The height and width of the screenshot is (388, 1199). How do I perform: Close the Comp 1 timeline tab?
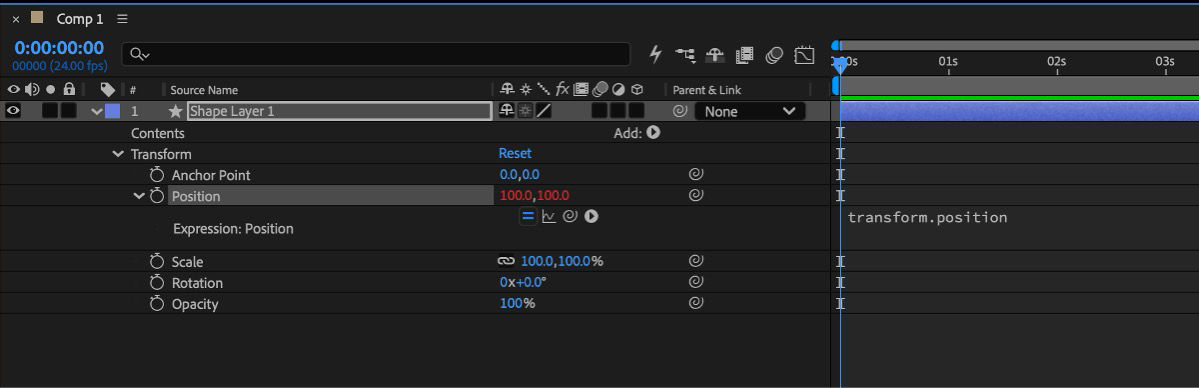point(16,19)
